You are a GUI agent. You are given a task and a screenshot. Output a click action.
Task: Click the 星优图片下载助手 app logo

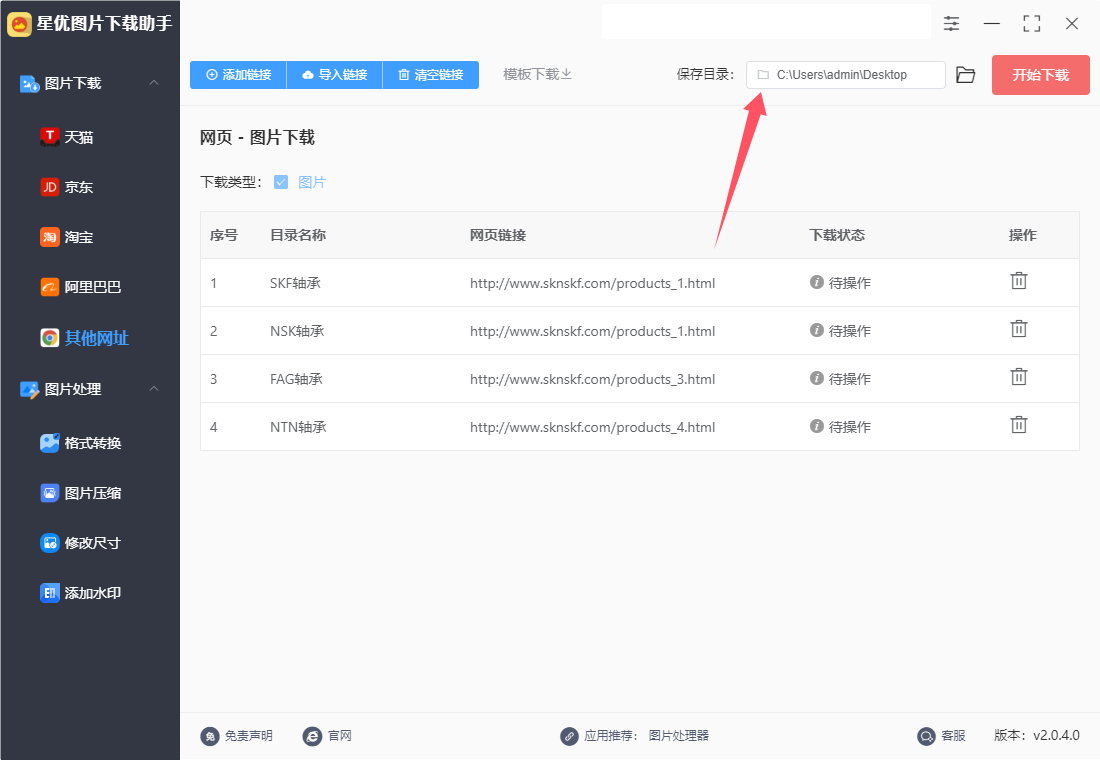(x=19, y=24)
